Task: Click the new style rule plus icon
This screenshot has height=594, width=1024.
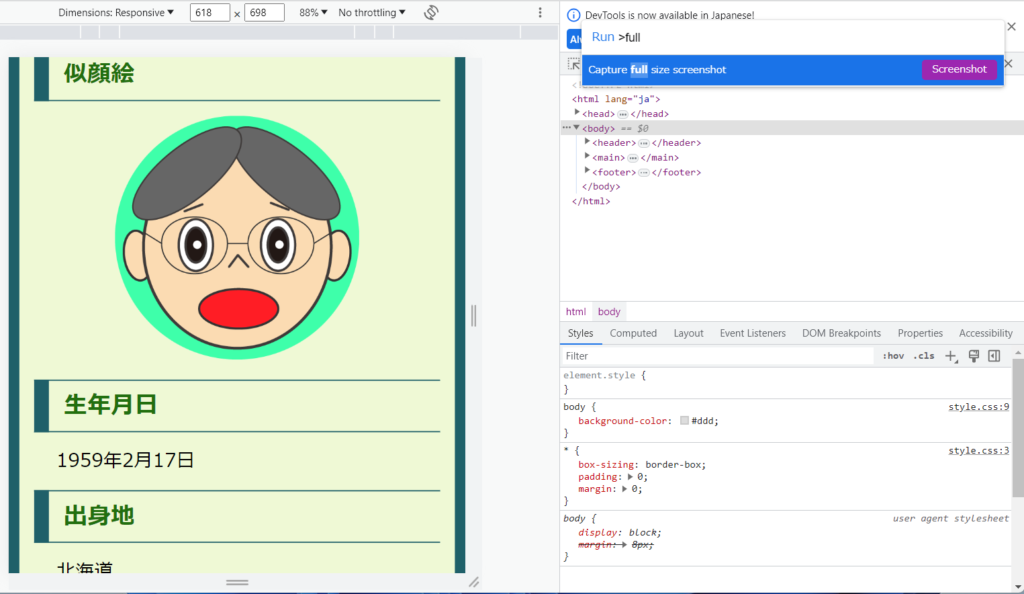Action: point(951,356)
